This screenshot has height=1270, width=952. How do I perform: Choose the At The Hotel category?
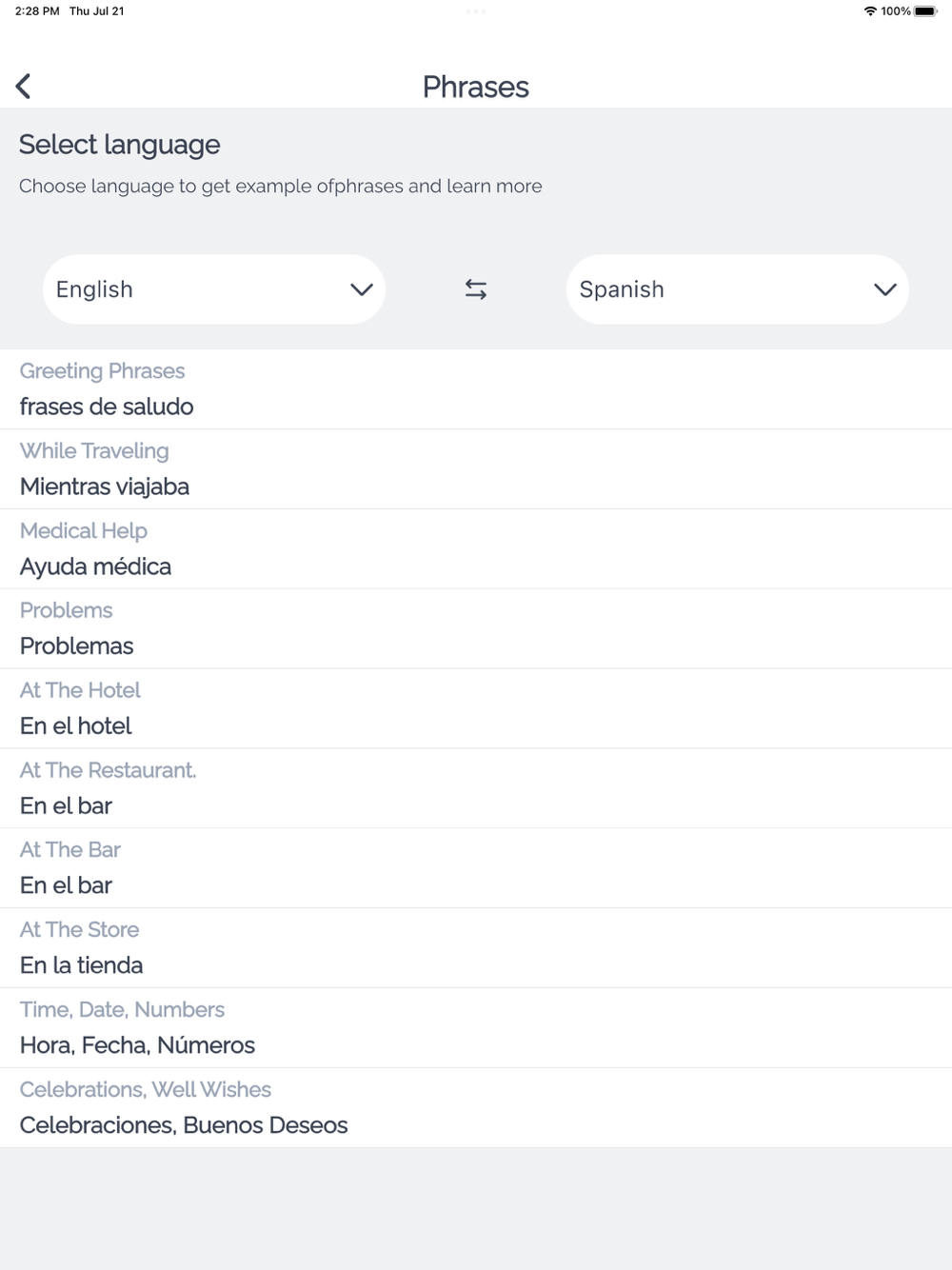(476, 708)
